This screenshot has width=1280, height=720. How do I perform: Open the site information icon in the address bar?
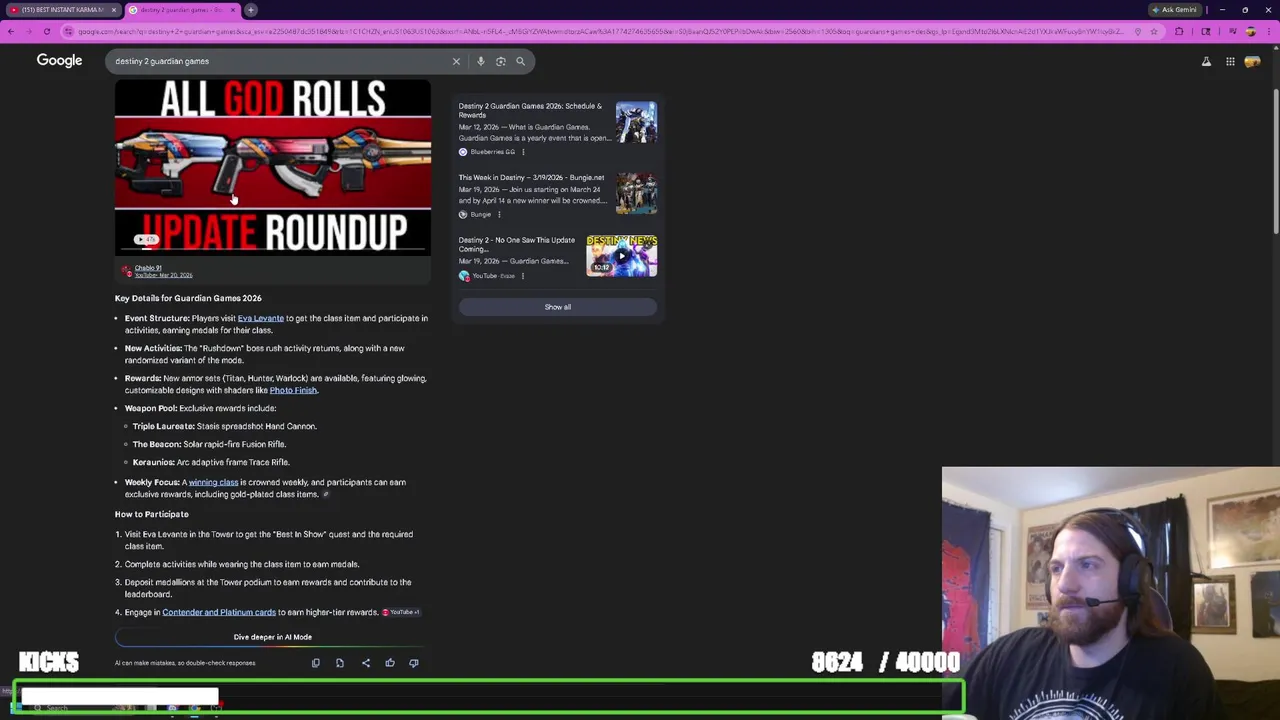click(x=68, y=31)
